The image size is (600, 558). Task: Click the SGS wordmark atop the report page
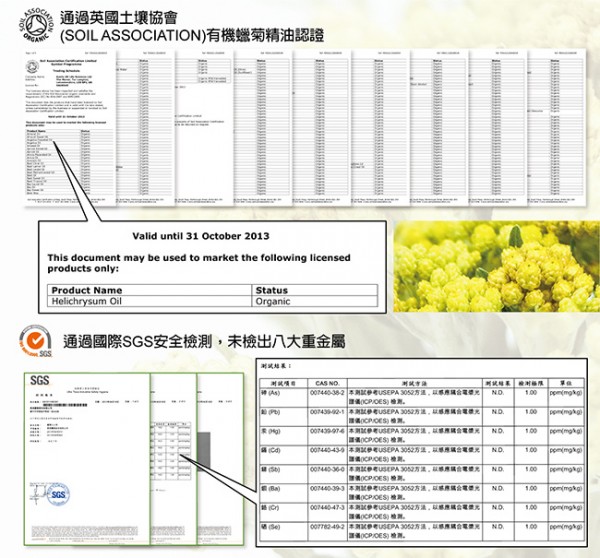coord(39,380)
